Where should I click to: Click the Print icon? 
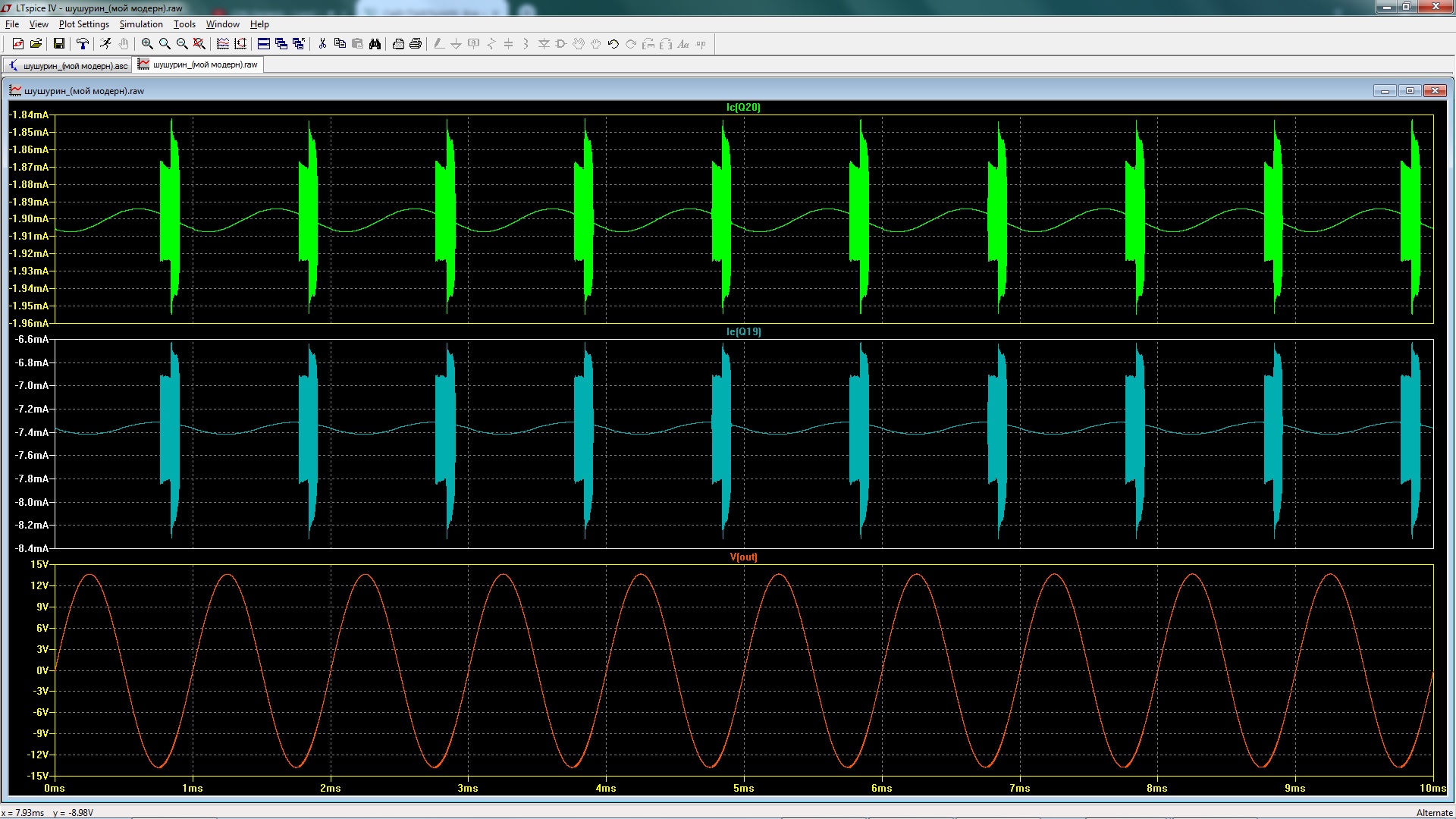point(416,43)
